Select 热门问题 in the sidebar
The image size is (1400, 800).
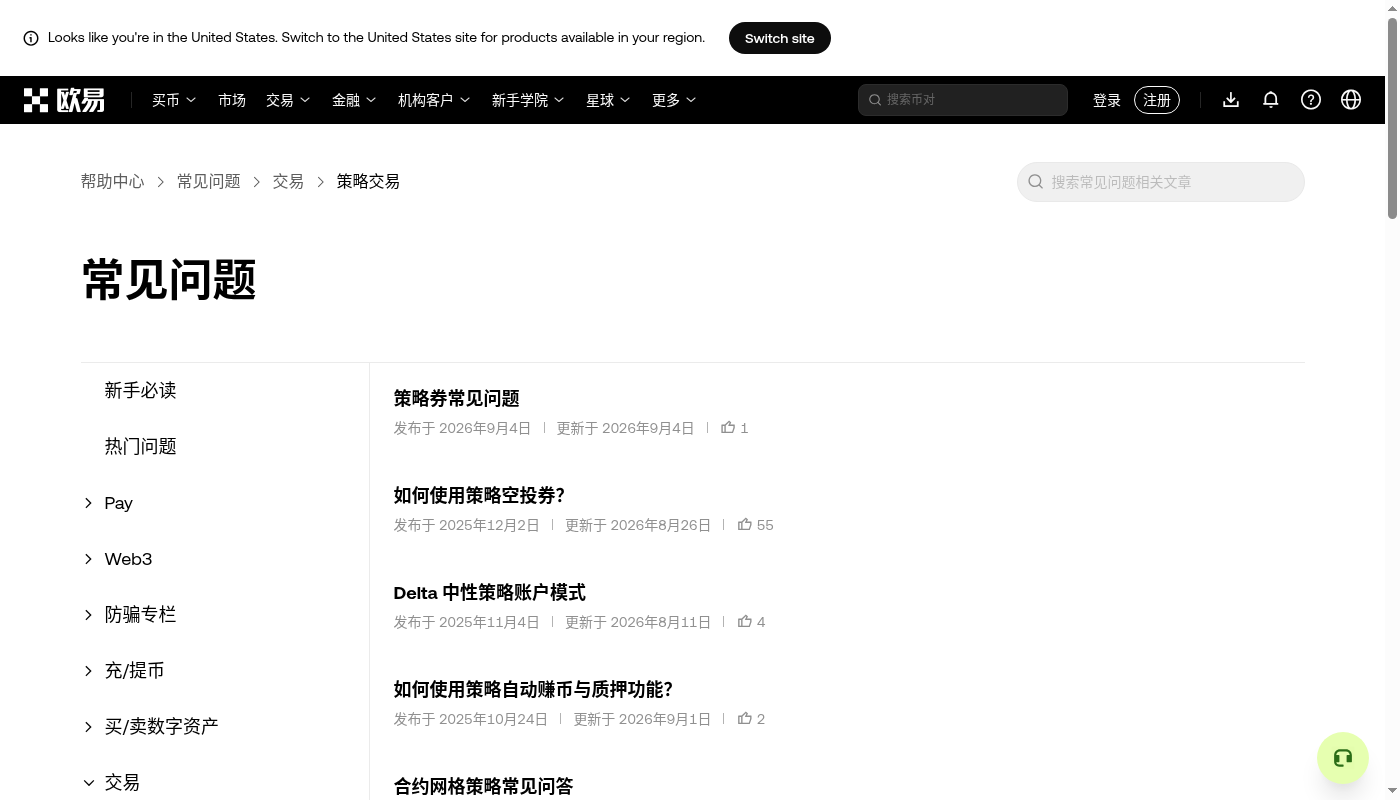tap(140, 447)
